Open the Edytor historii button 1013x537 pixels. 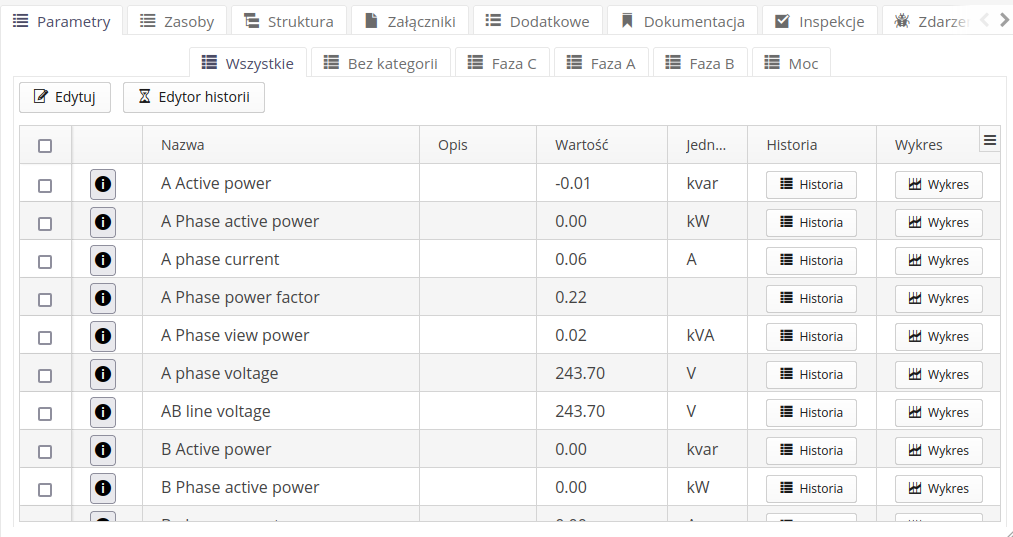coord(194,97)
